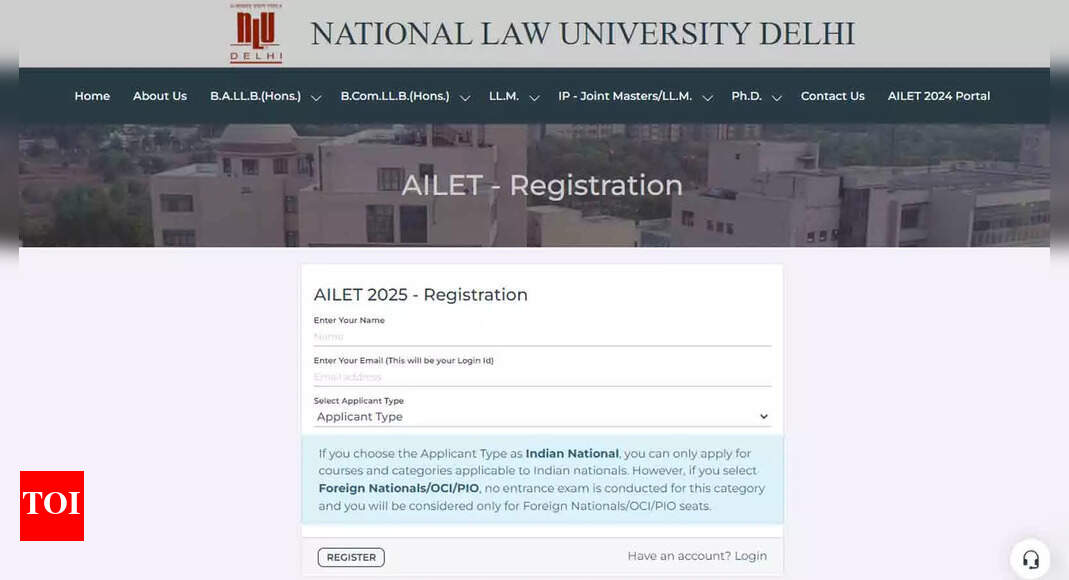Click the Login link for existing accounts
This screenshot has height=580, width=1069.
[751, 555]
